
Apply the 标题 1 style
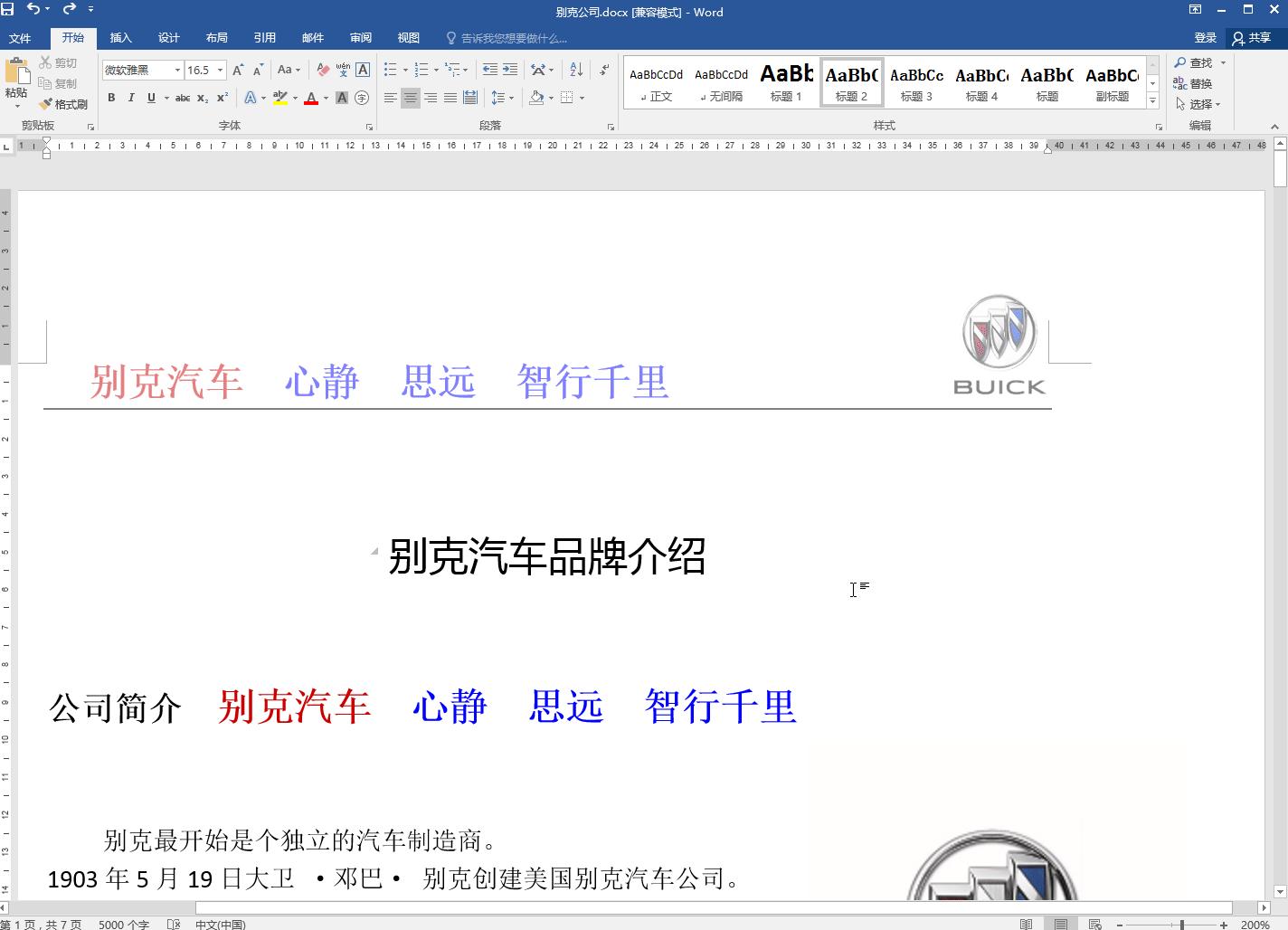pos(786,81)
